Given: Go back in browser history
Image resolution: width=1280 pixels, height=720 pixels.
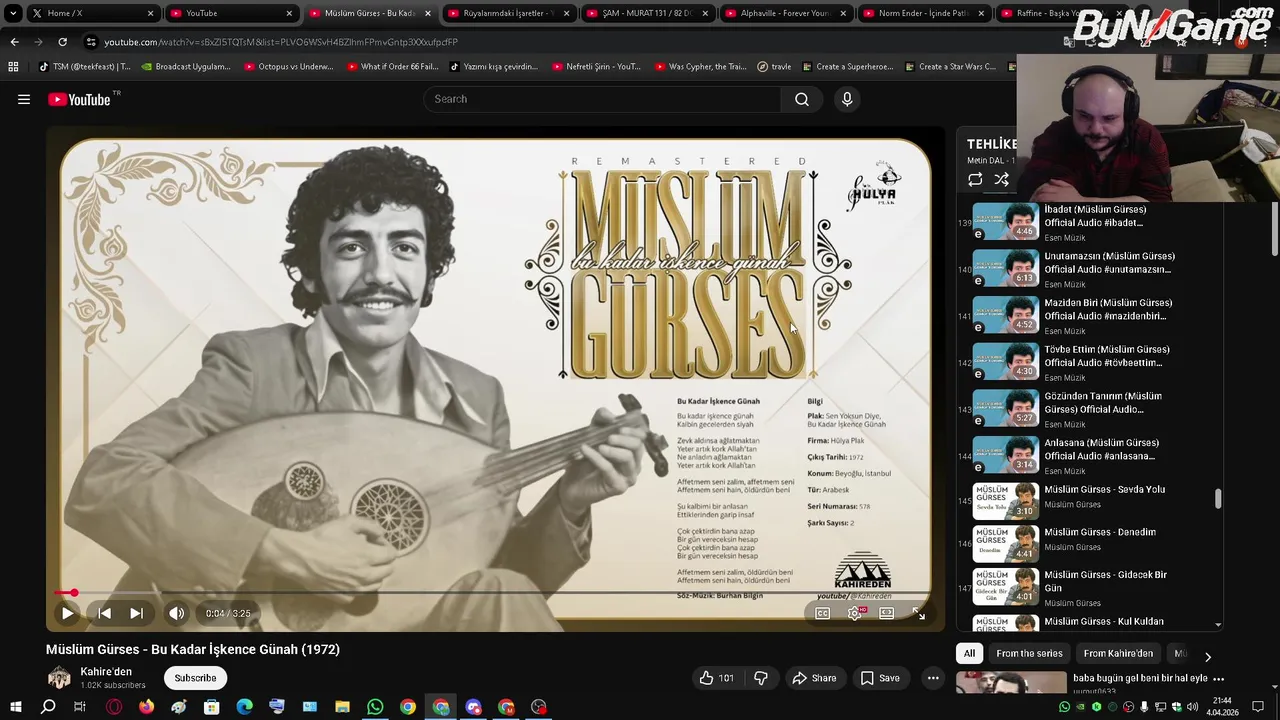Looking at the screenshot, I should [14, 42].
